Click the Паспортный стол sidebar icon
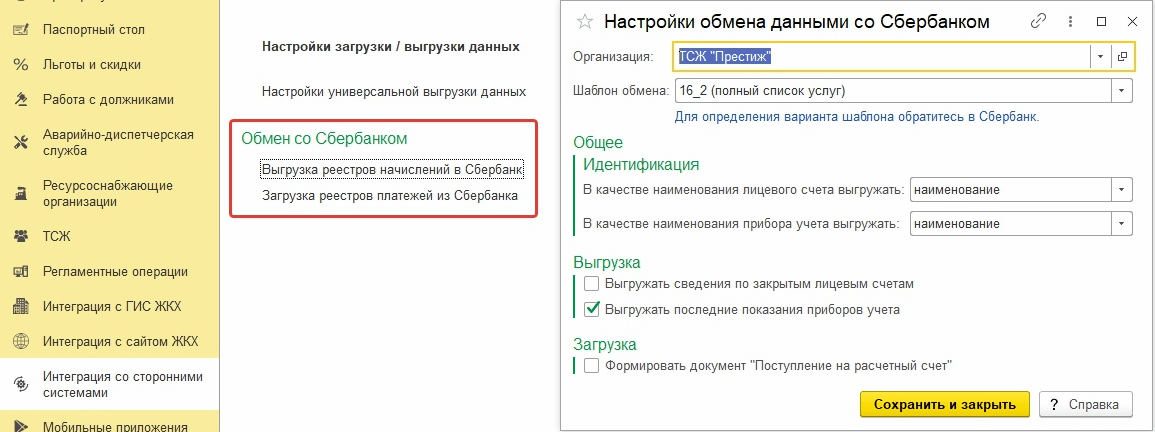 (21, 30)
